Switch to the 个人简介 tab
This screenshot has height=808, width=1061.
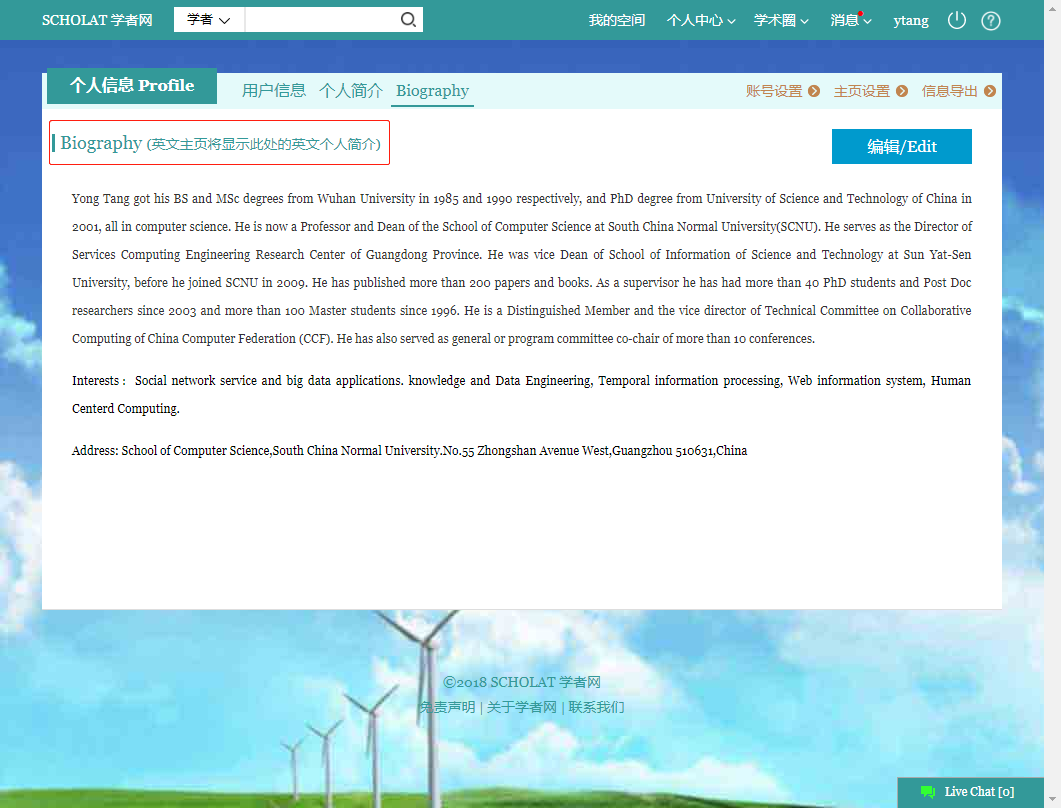[351, 91]
